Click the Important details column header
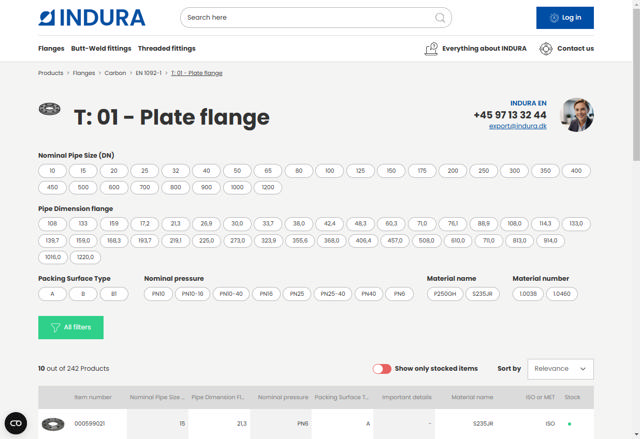The height and width of the screenshot is (439, 640). tap(407, 397)
